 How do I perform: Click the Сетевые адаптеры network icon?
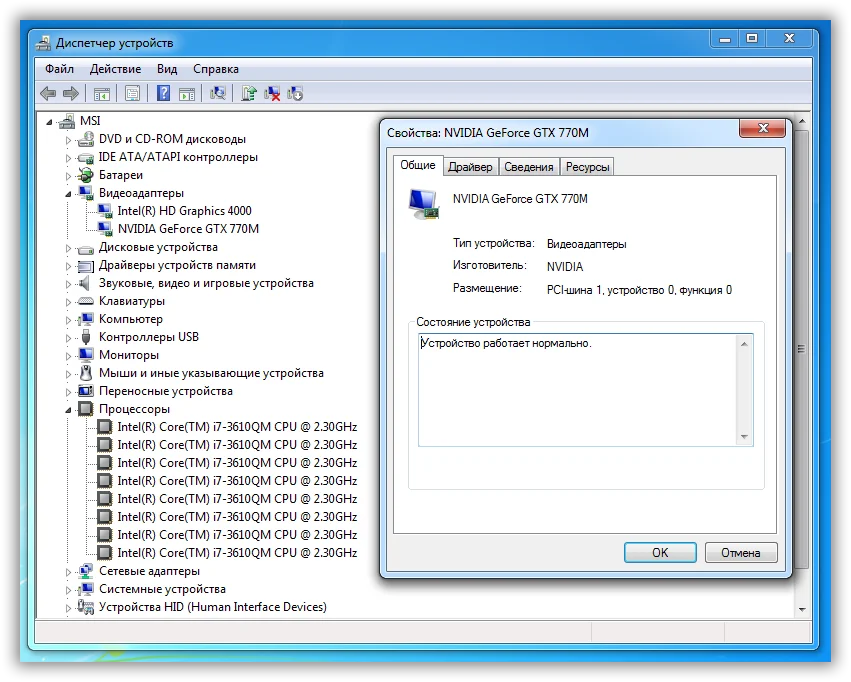(x=86, y=571)
